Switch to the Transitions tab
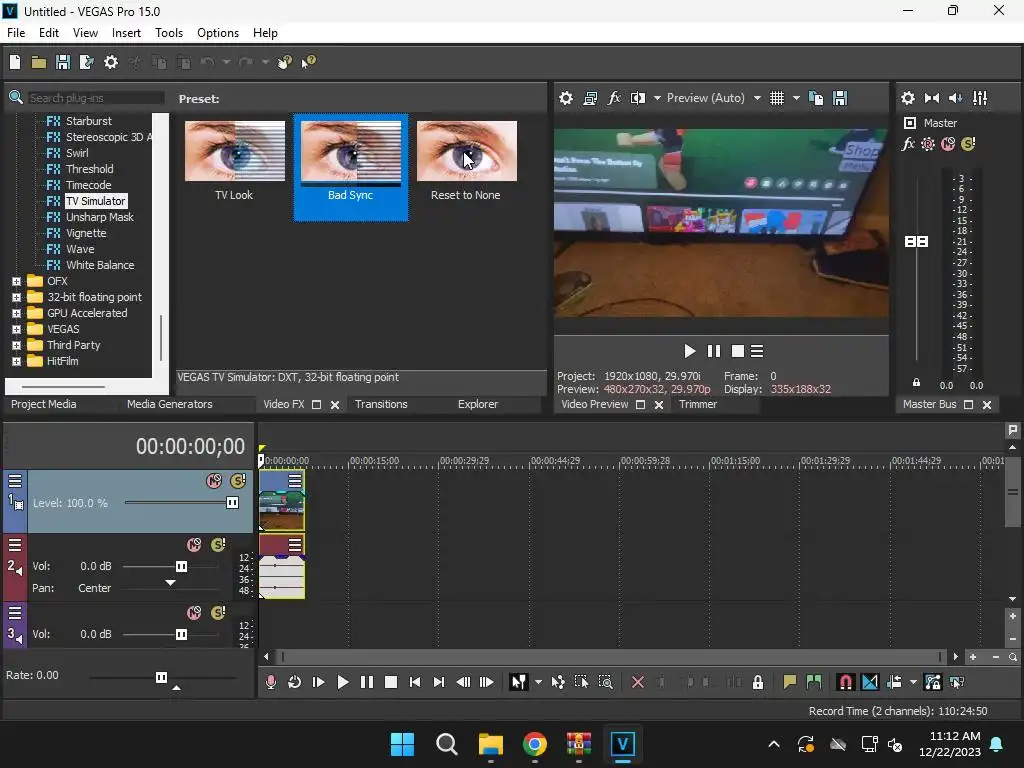 click(x=381, y=404)
